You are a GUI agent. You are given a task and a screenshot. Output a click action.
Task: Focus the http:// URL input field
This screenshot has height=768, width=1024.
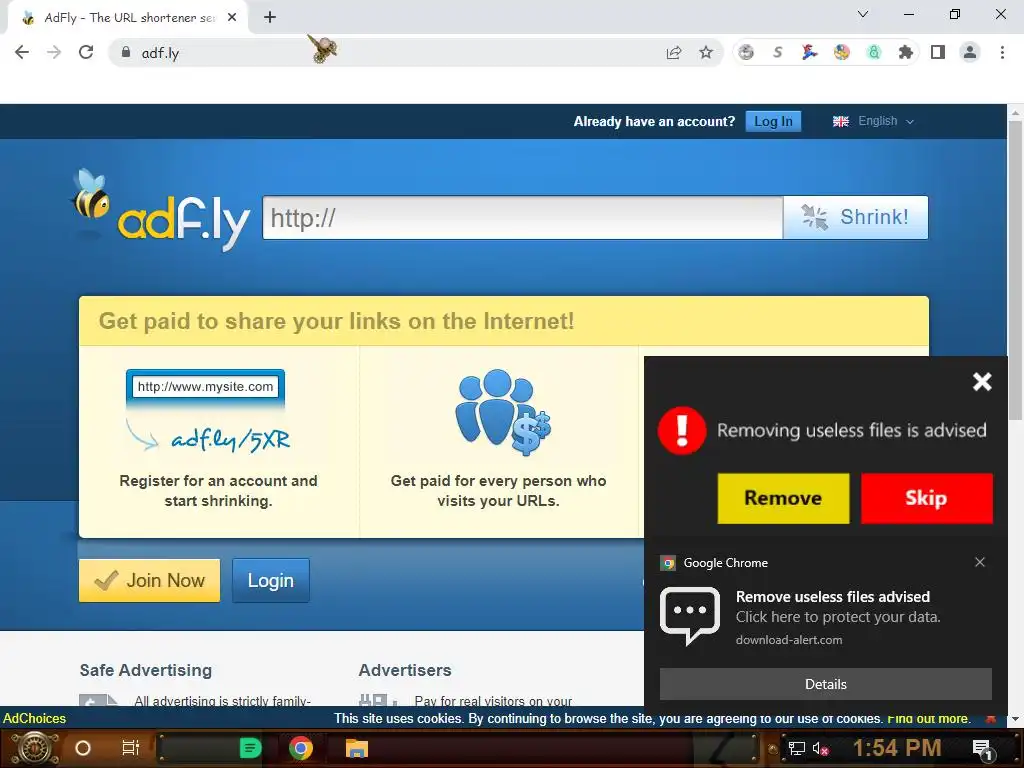pos(522,217)
